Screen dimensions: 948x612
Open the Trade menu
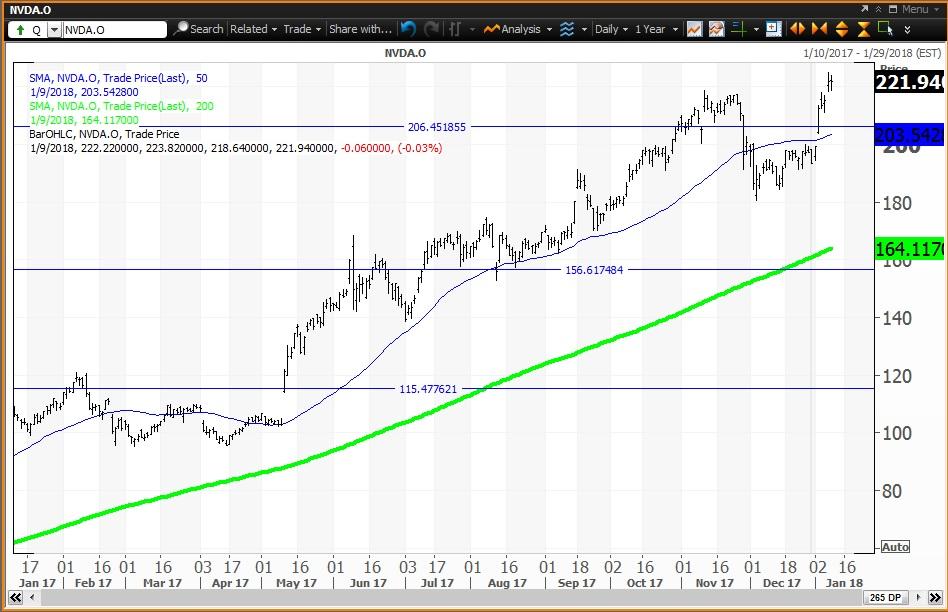click(x=302, y=28)
